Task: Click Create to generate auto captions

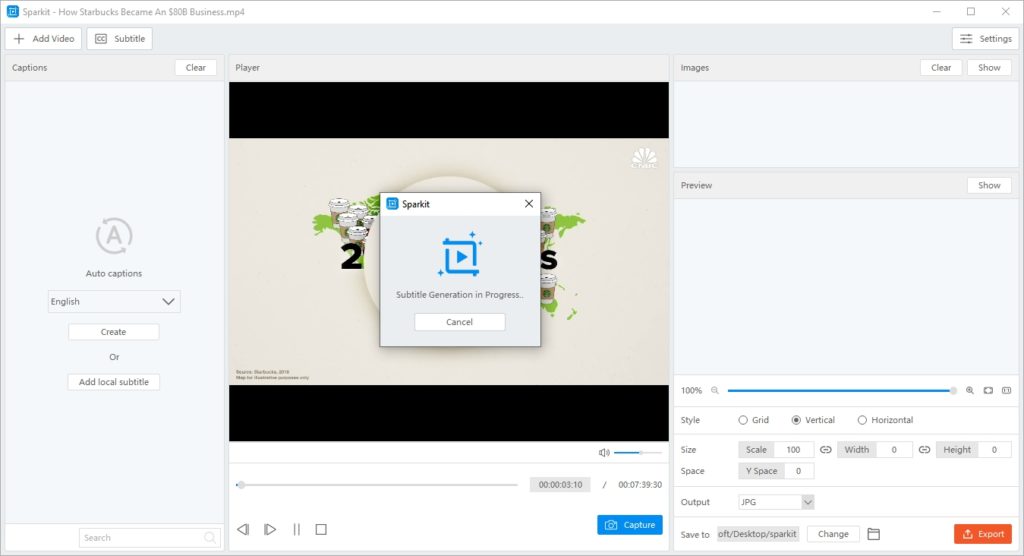Action: (114, 332)
